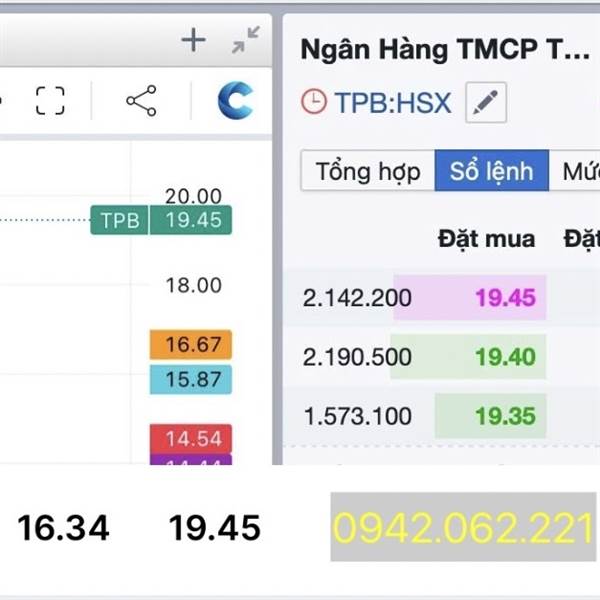
Task: Open the partially visible Mức tab
Action: tap(575, 171)
